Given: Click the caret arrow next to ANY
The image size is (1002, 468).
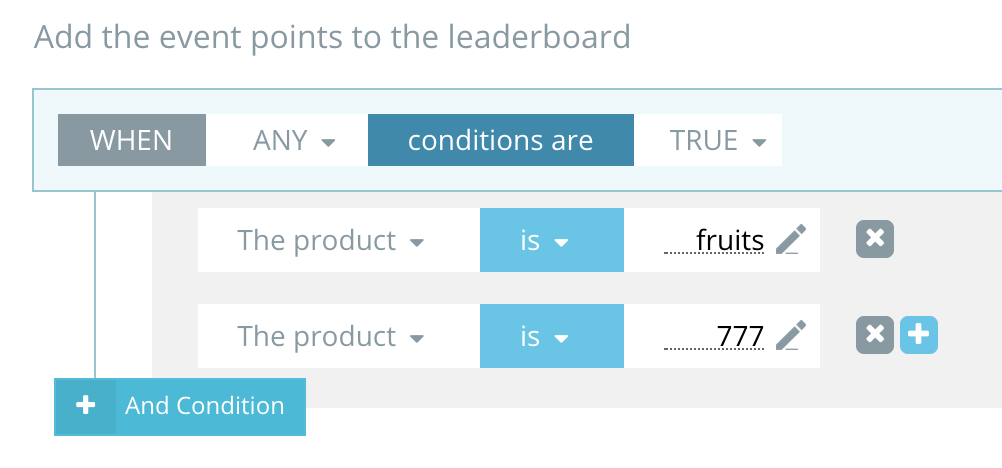Looking at the screenshot, I should pos(328,142).
